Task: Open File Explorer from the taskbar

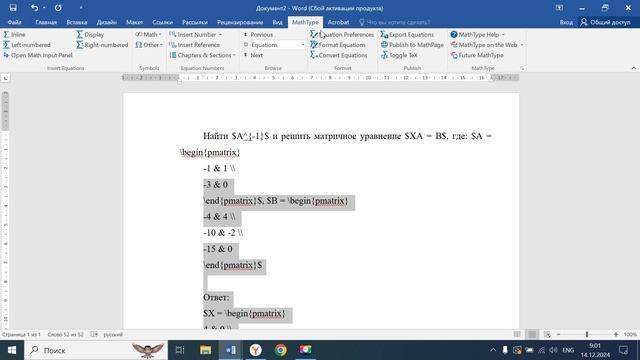Action: [205, 350]
